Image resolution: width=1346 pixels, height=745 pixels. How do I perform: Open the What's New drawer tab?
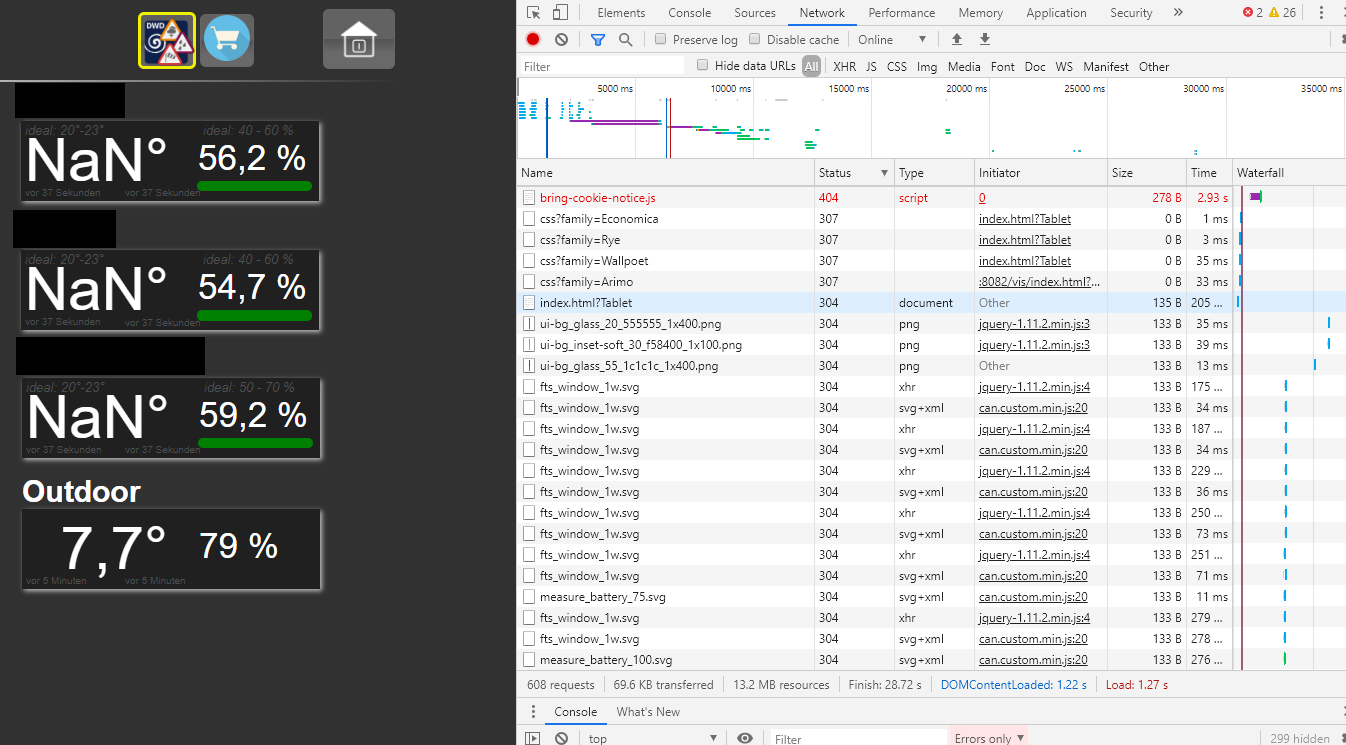click(x=648, y=712)
